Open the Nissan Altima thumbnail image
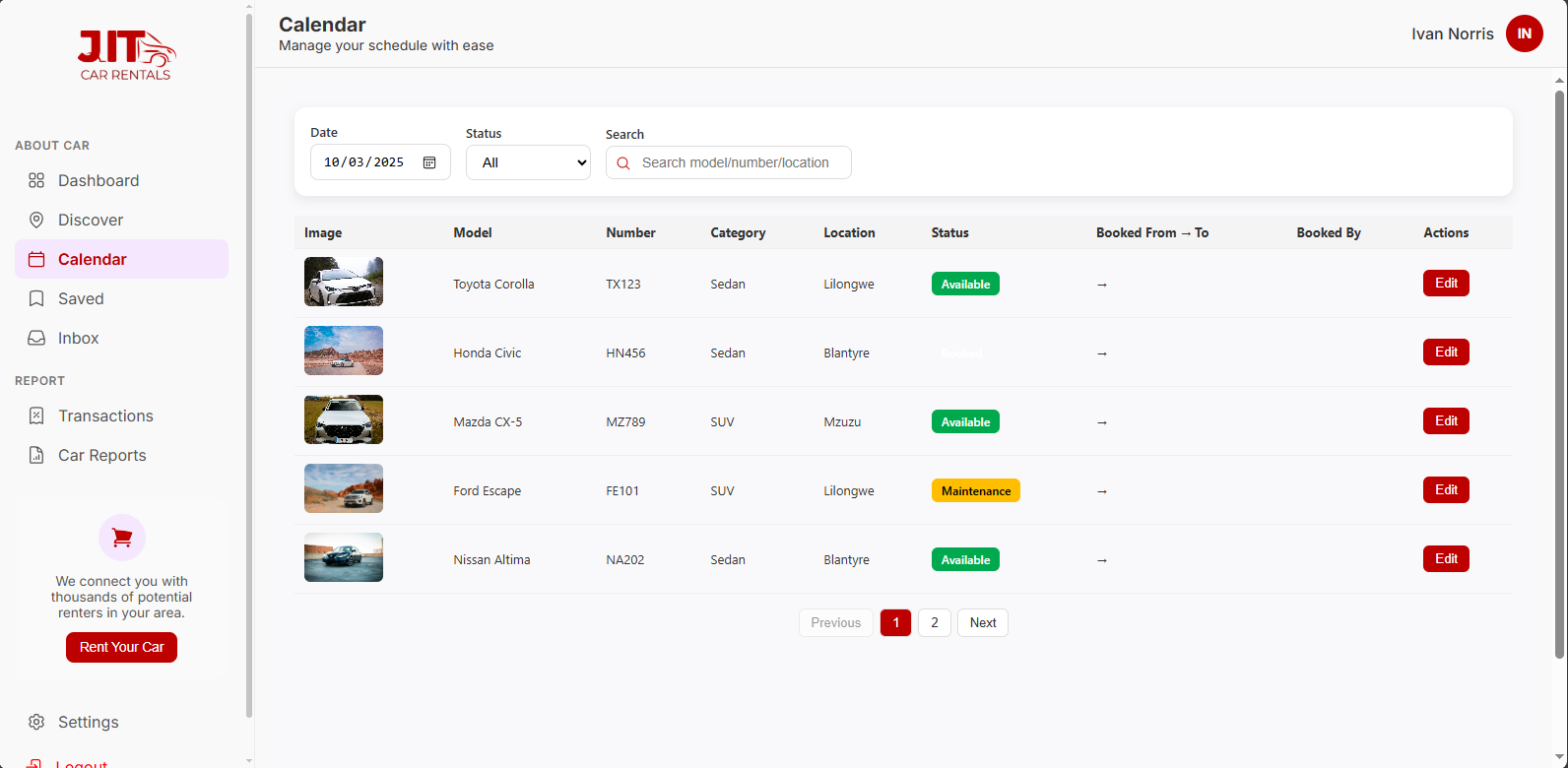The width and height of the screenshot is (1568, 768). coord(344,557)
